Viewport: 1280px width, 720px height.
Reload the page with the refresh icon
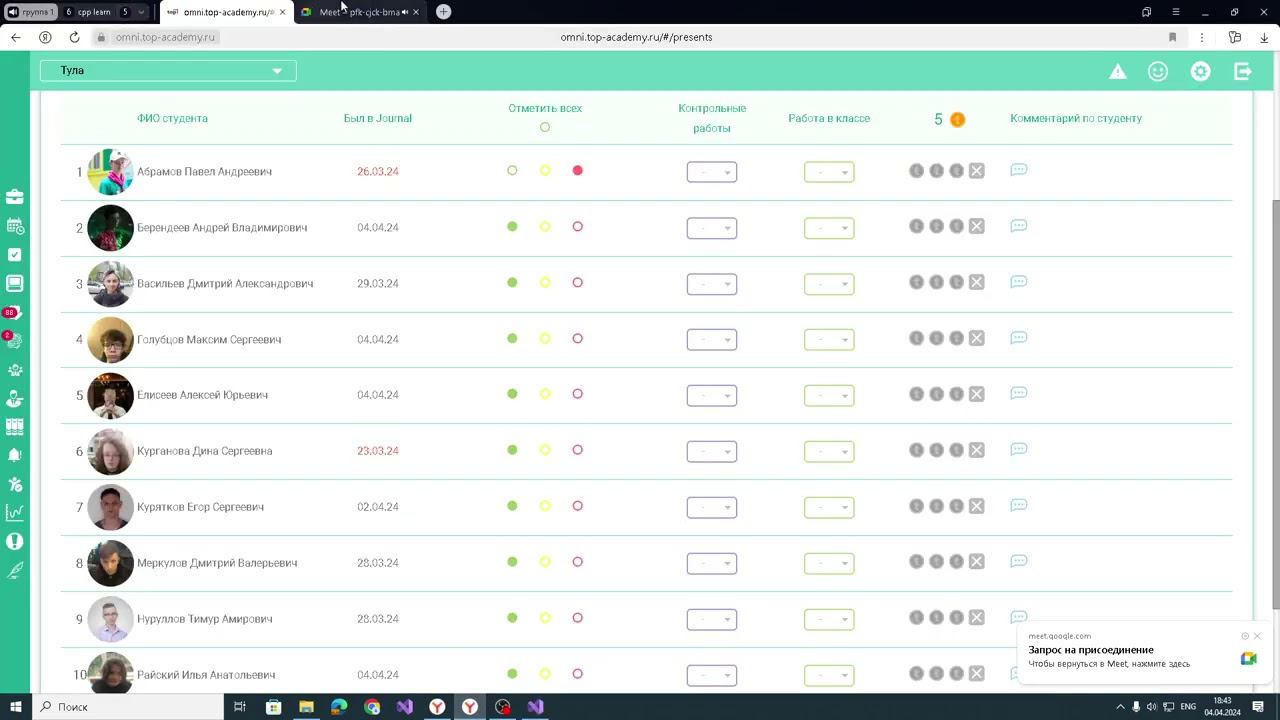point(74,37)
